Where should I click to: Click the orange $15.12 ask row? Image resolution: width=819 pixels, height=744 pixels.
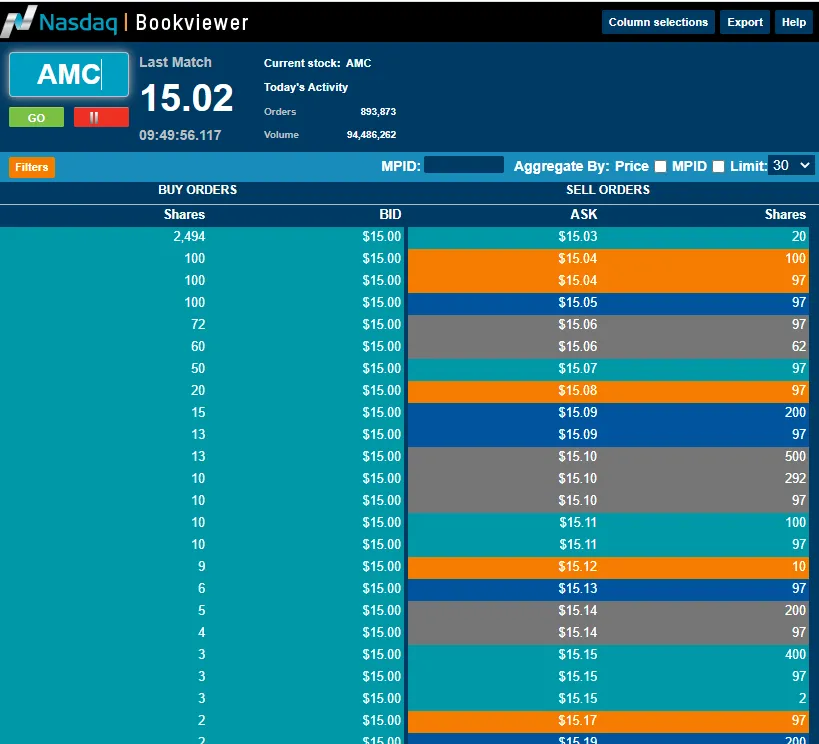tap(609, 566)
